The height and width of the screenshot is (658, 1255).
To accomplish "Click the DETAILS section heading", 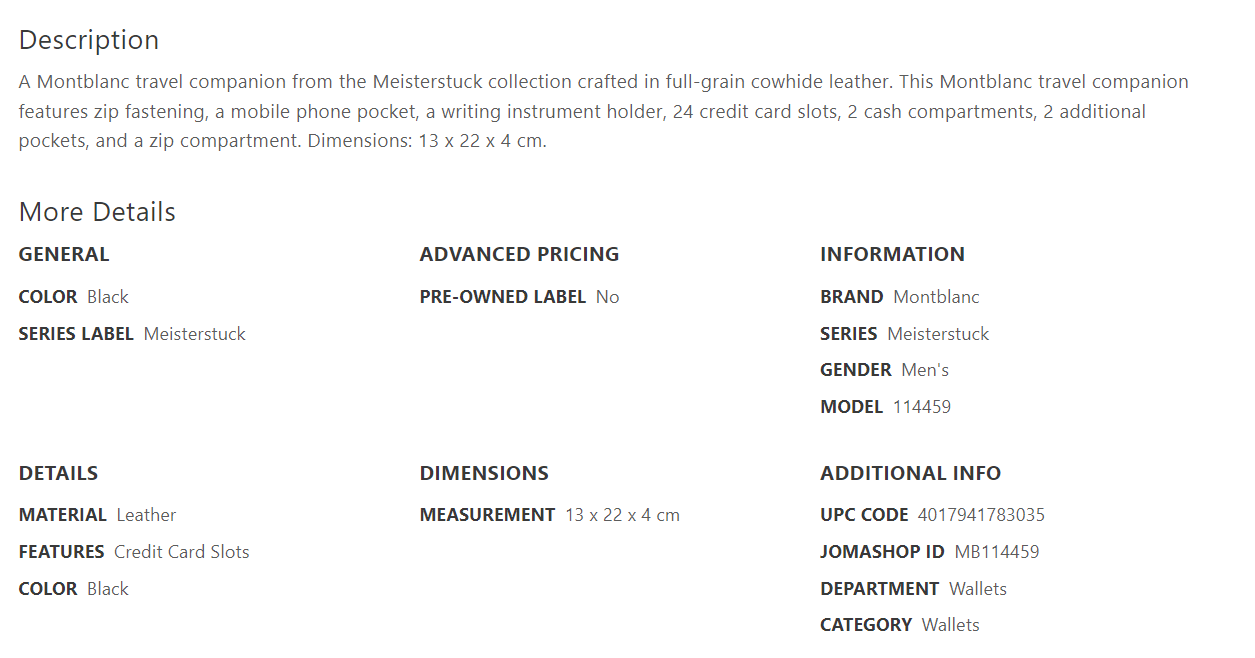I will click(58, 473).
